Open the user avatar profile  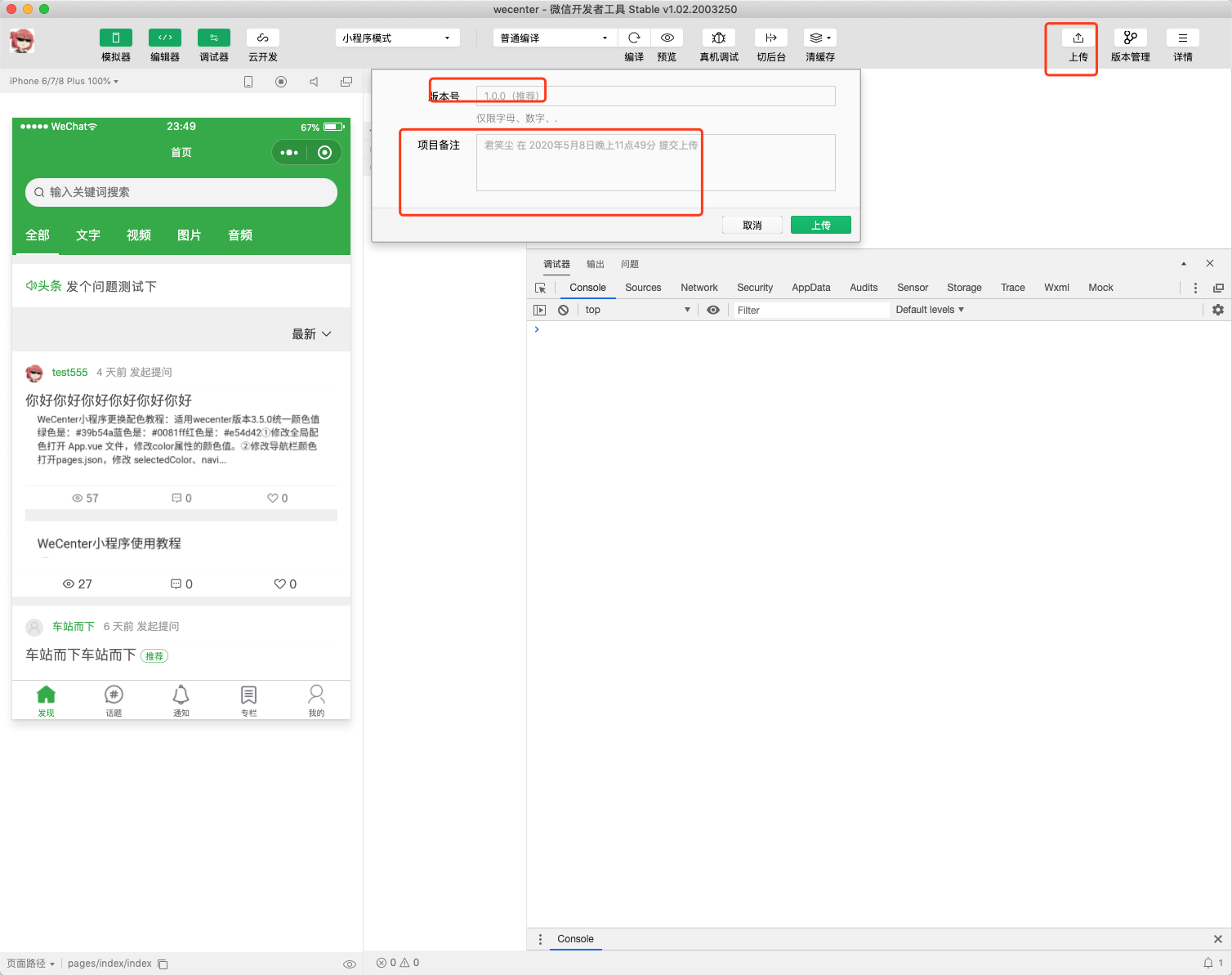pyautogui.click(x=22, y=41)
